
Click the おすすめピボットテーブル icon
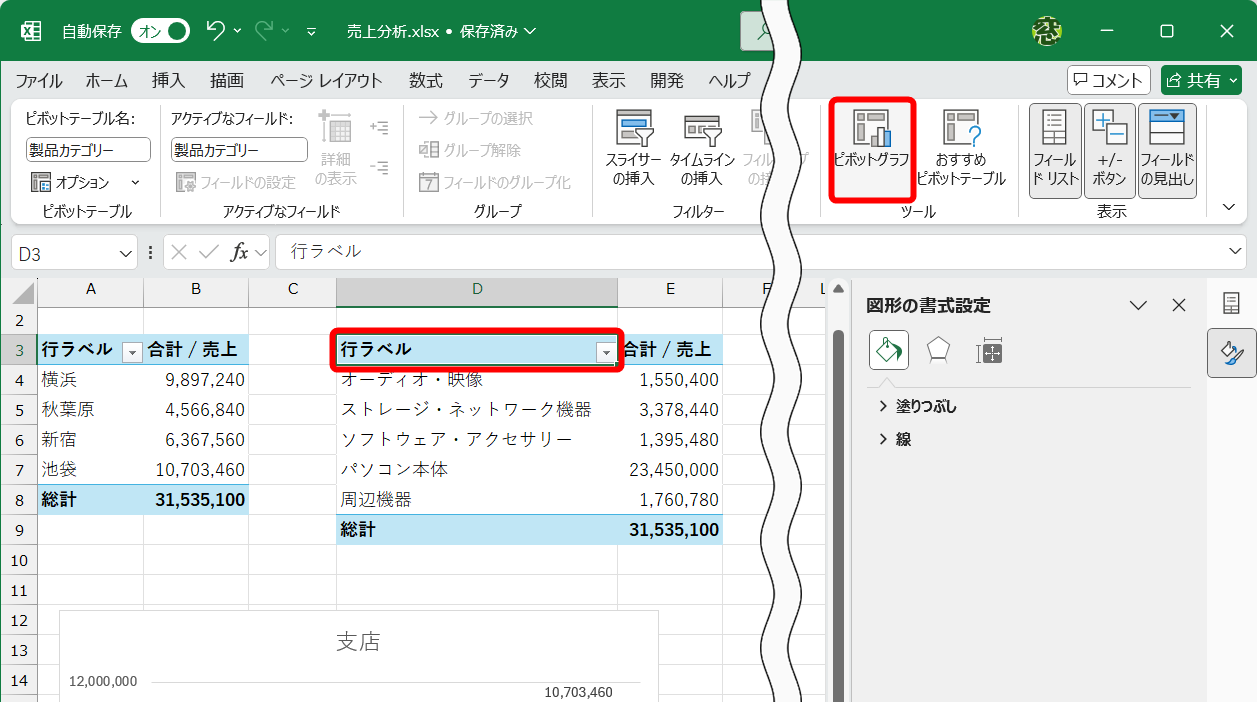click(961, 150)
